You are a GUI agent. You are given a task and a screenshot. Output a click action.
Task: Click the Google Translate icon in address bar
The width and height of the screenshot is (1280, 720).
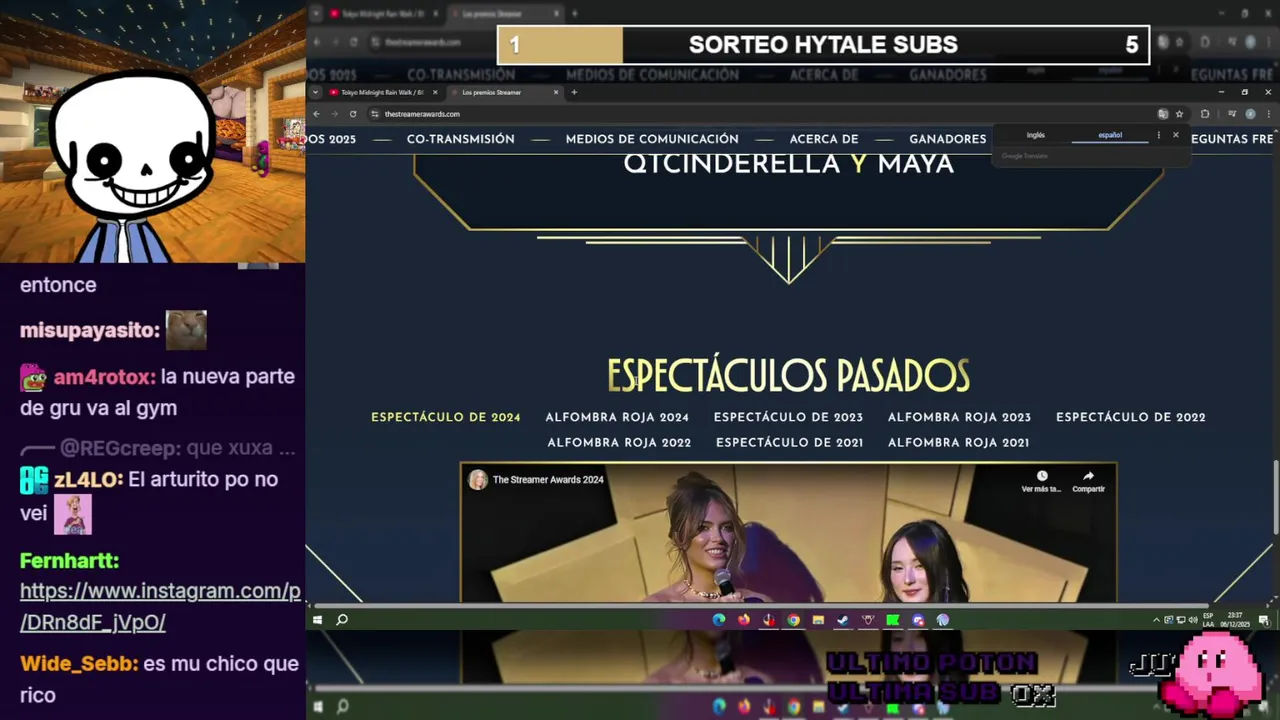tap(1163, 114)
